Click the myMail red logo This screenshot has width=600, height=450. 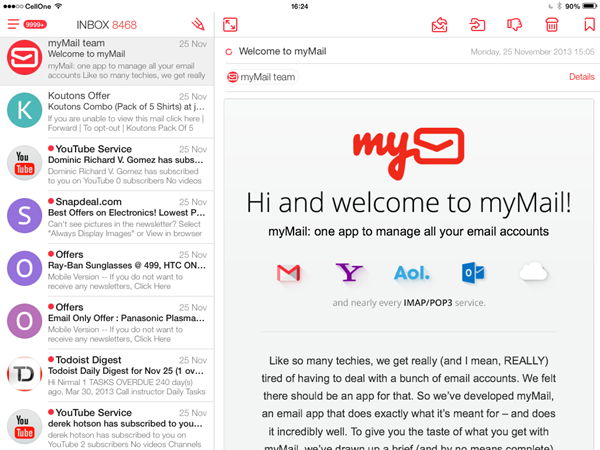408,153
